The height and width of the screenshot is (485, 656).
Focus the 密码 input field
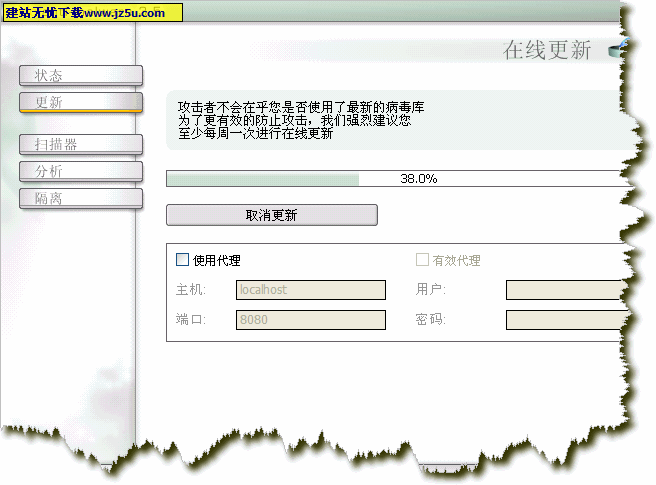(566, 320)
